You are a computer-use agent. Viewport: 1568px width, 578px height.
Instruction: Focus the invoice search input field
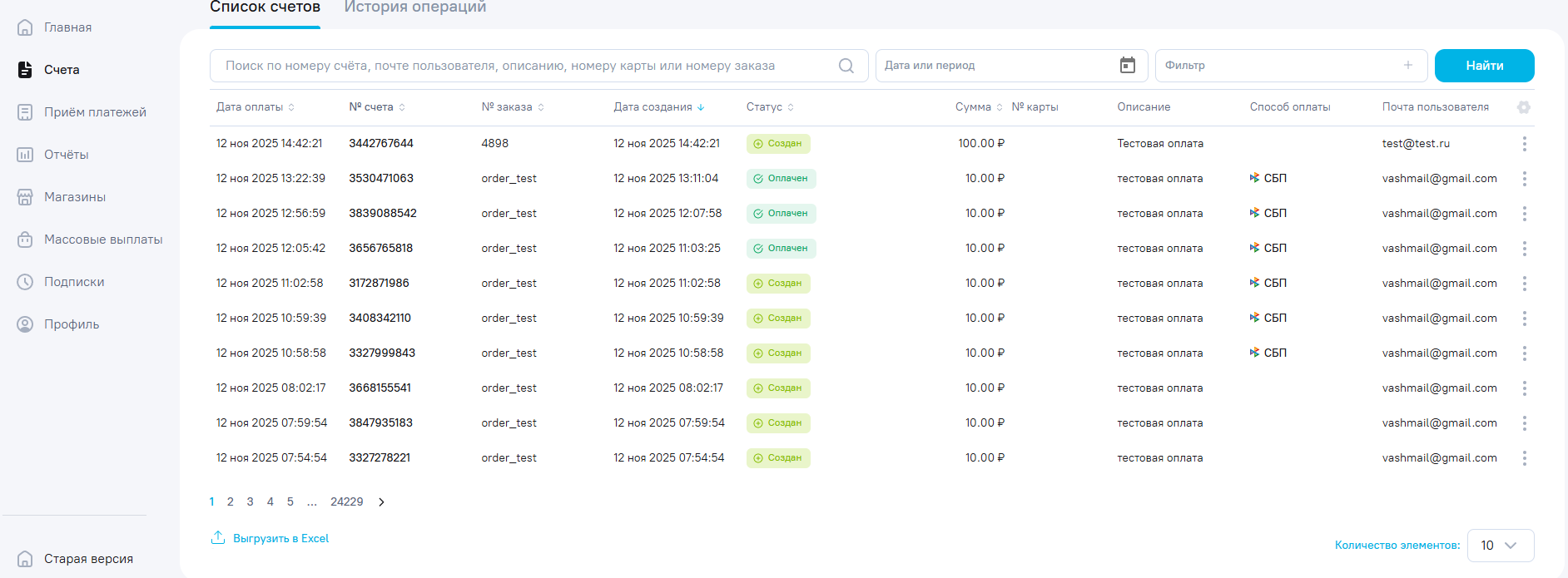coord(524,66)
